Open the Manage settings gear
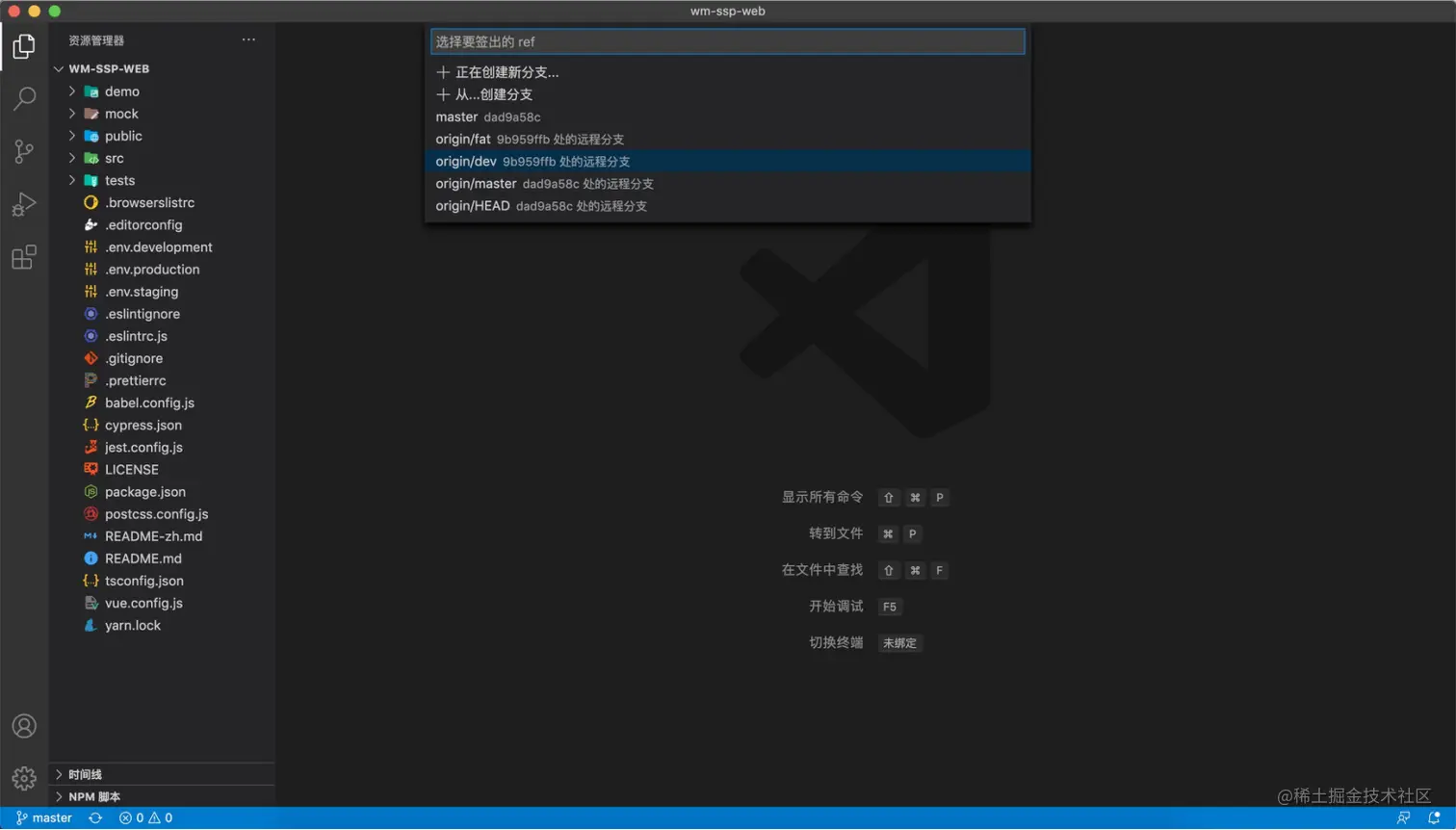The height and width of the screenshot is (830, 1456). pos(24,778)
